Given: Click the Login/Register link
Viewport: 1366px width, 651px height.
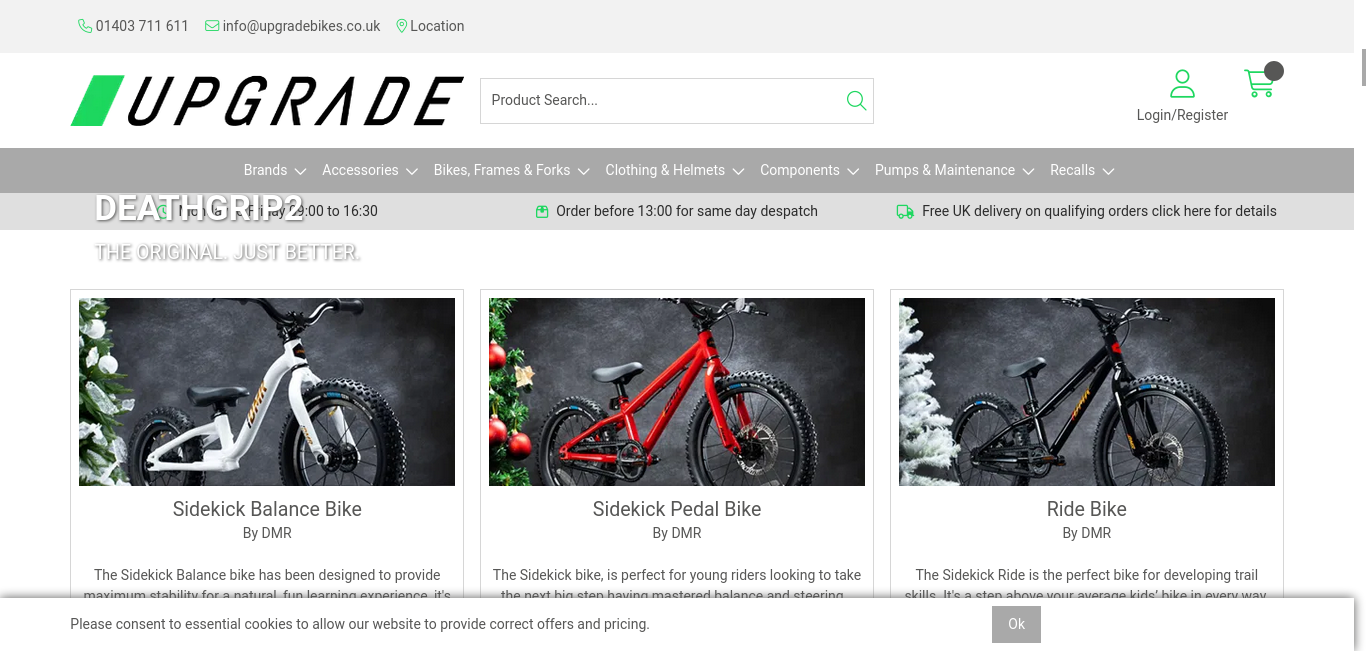Looking at the screenshot, I should [x=1182, y=115].
